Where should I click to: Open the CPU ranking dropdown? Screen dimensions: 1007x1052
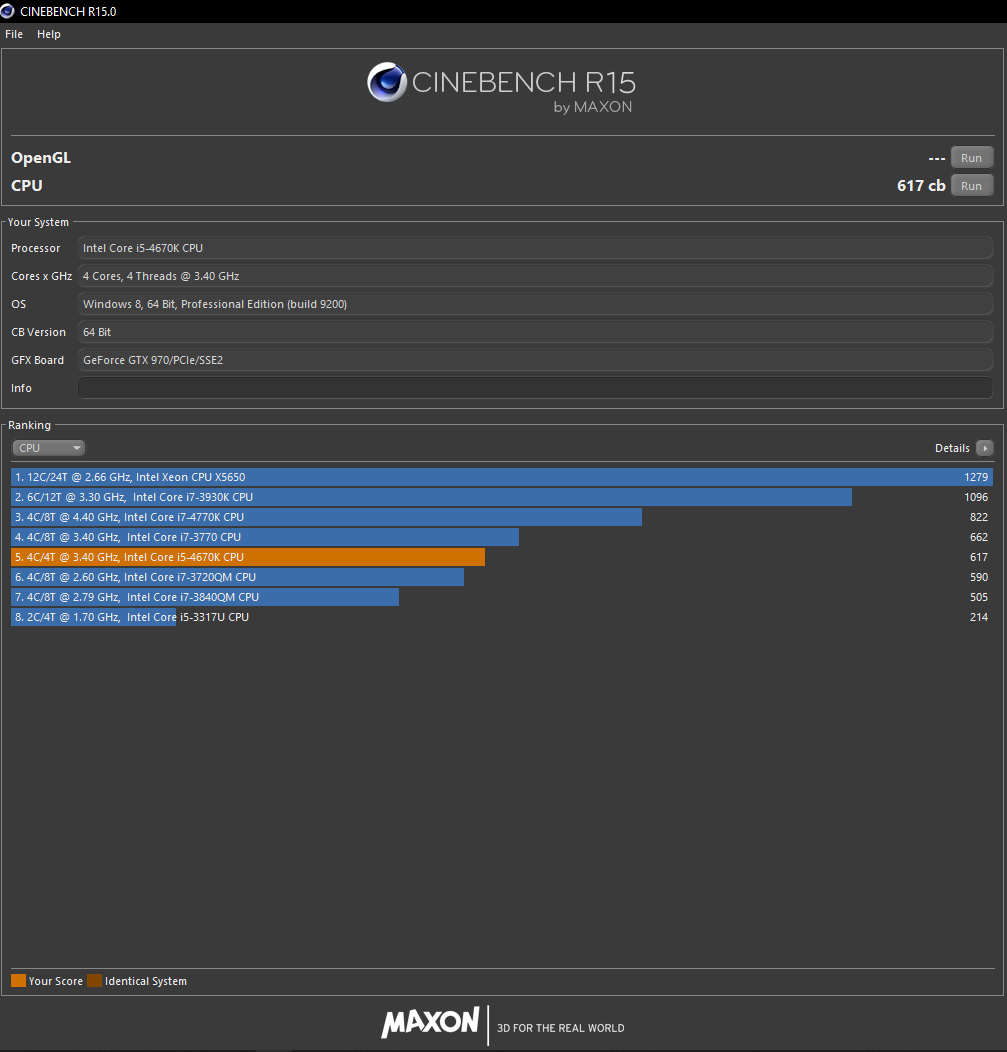click(48, 448)
